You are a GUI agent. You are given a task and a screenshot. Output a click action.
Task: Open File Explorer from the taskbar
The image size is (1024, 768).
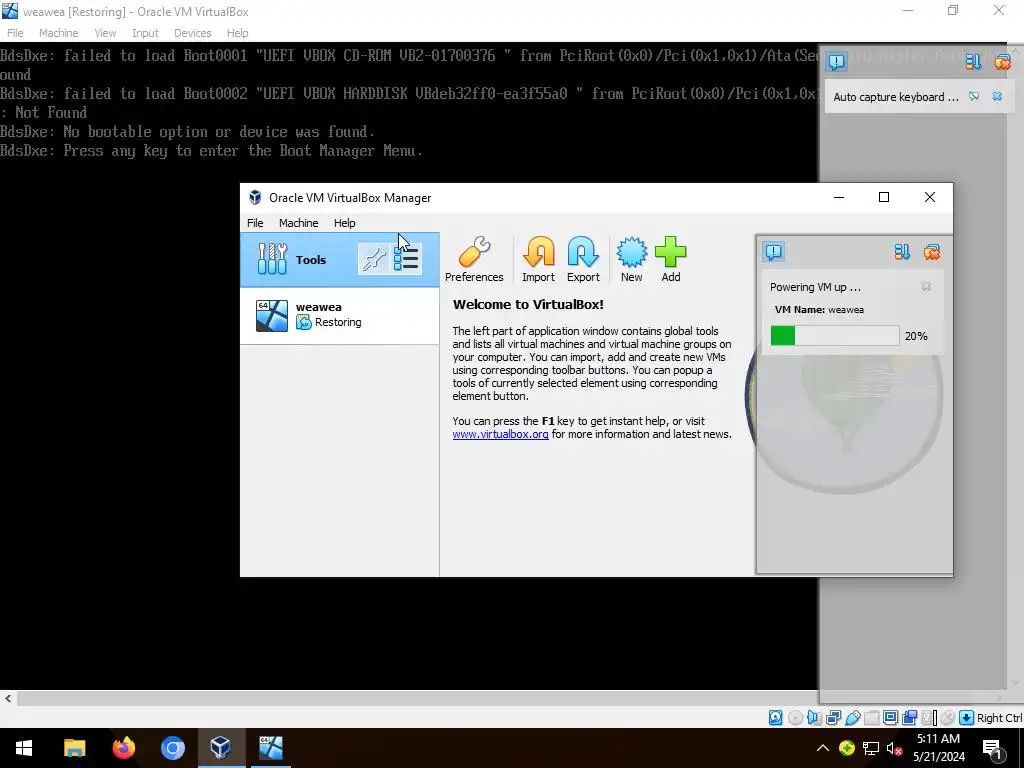(x=74, y=748)
